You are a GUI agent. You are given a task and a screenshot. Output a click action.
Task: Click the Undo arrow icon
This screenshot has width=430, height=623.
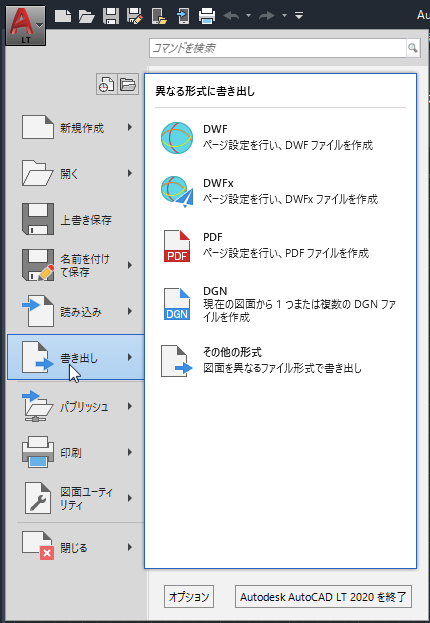tap(231, 16)
